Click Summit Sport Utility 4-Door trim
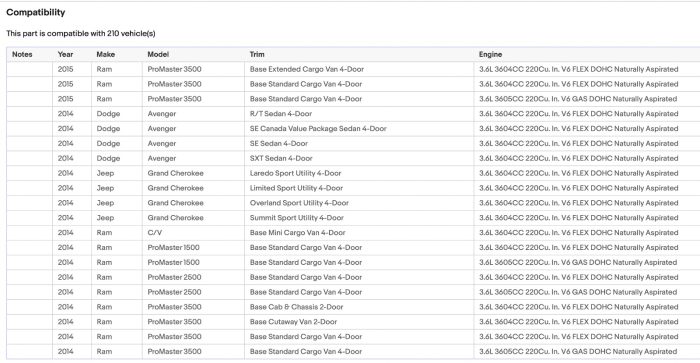Image resolution: width=700 pixels, height=363 pixels. click(297, 218)
